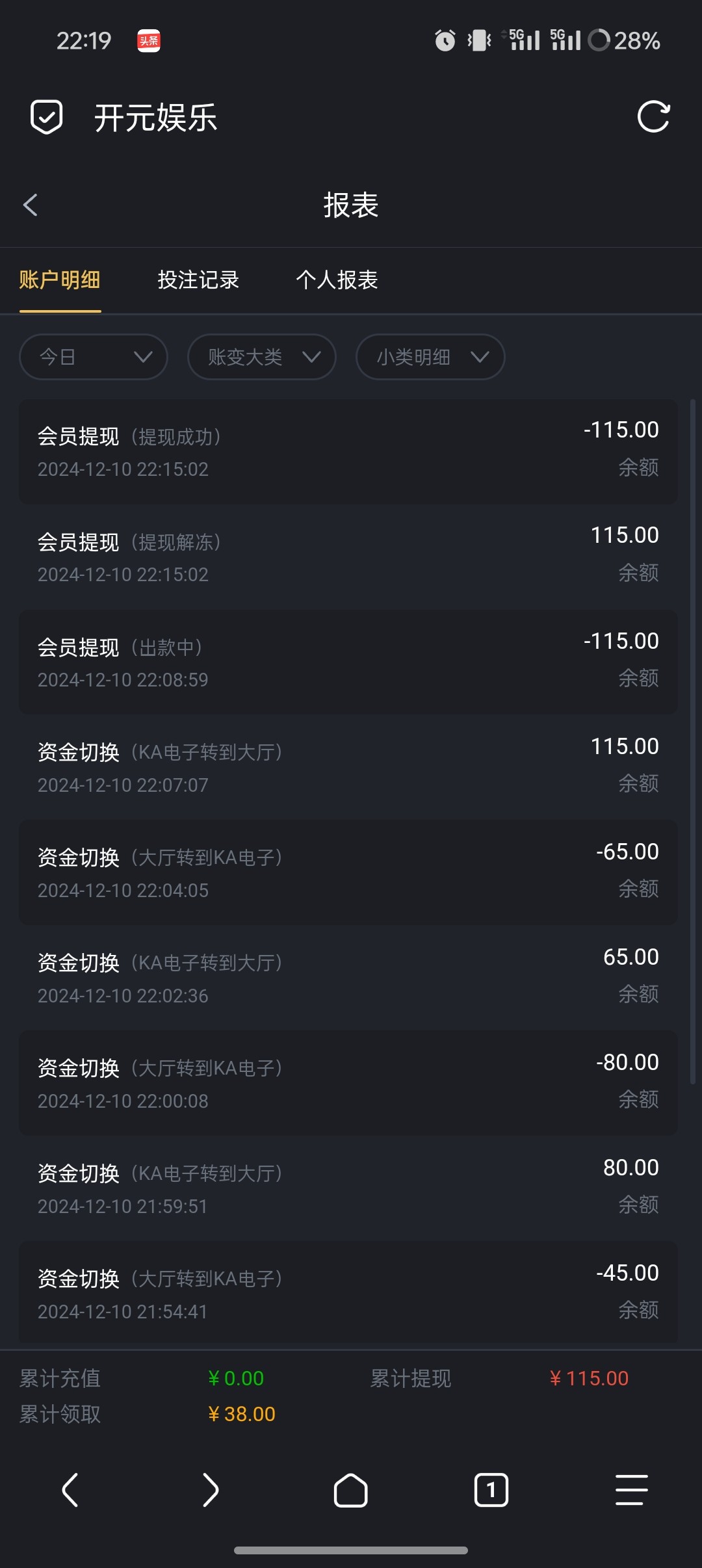Go back using the arrow beside 报表
This screenshot has width=702, height=1568.
pyautogui.click(x=31, y=205)
